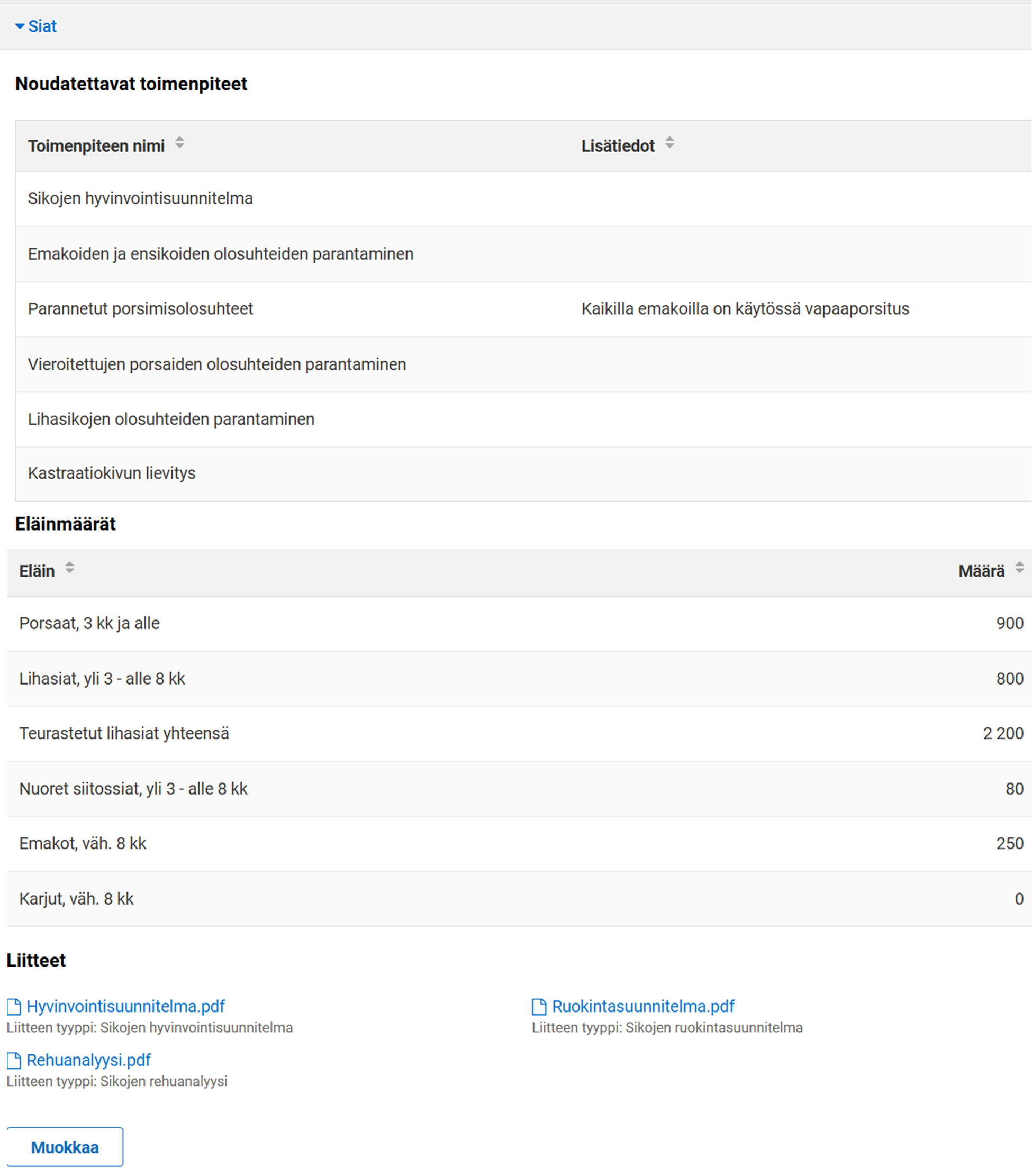Open the Rehuanalyysi.pdf attachment link
The width and height of the screenshot is (1032, 1176).
coord(88,1060)
